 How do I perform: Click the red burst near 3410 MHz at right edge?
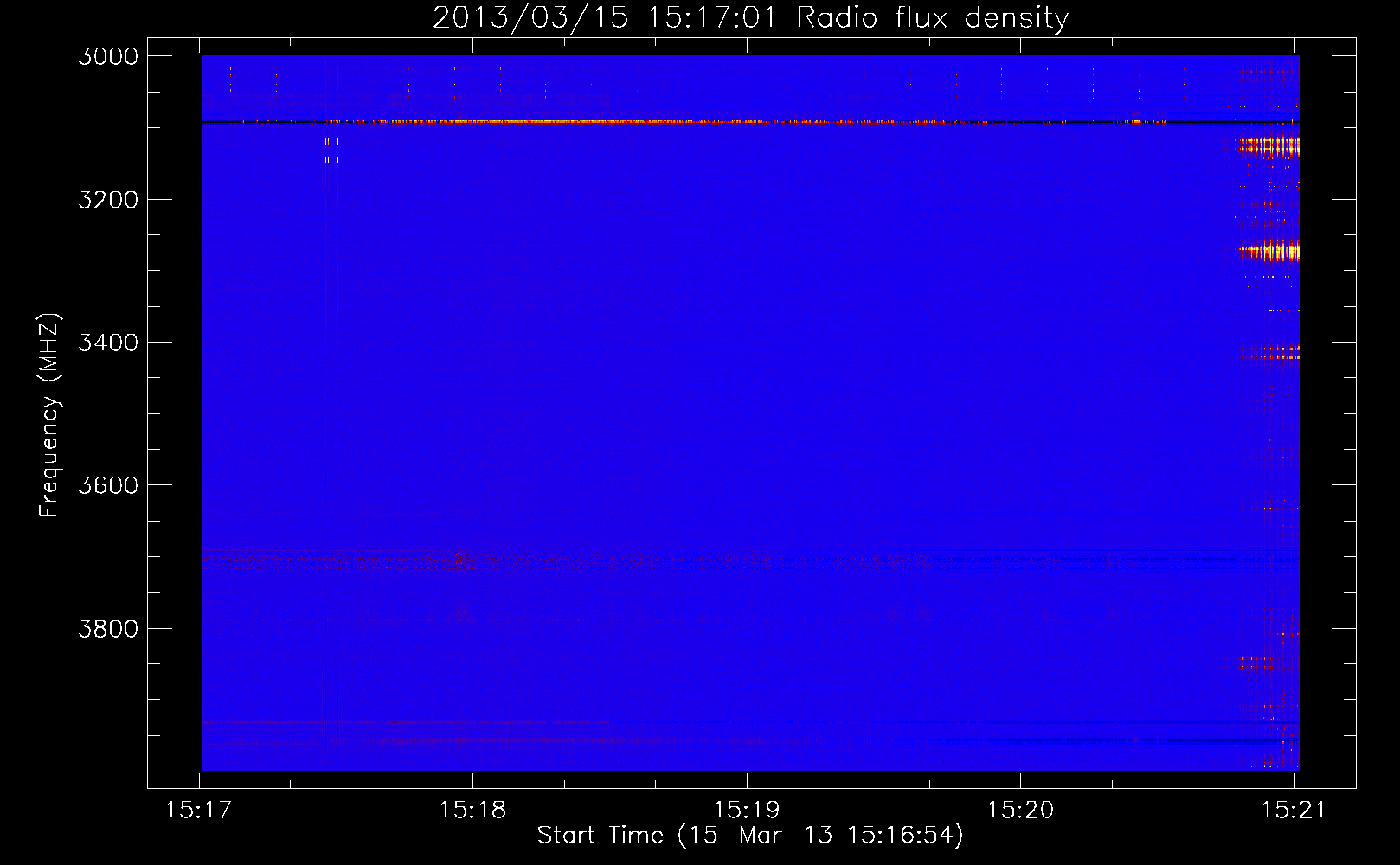[1270, 353]
